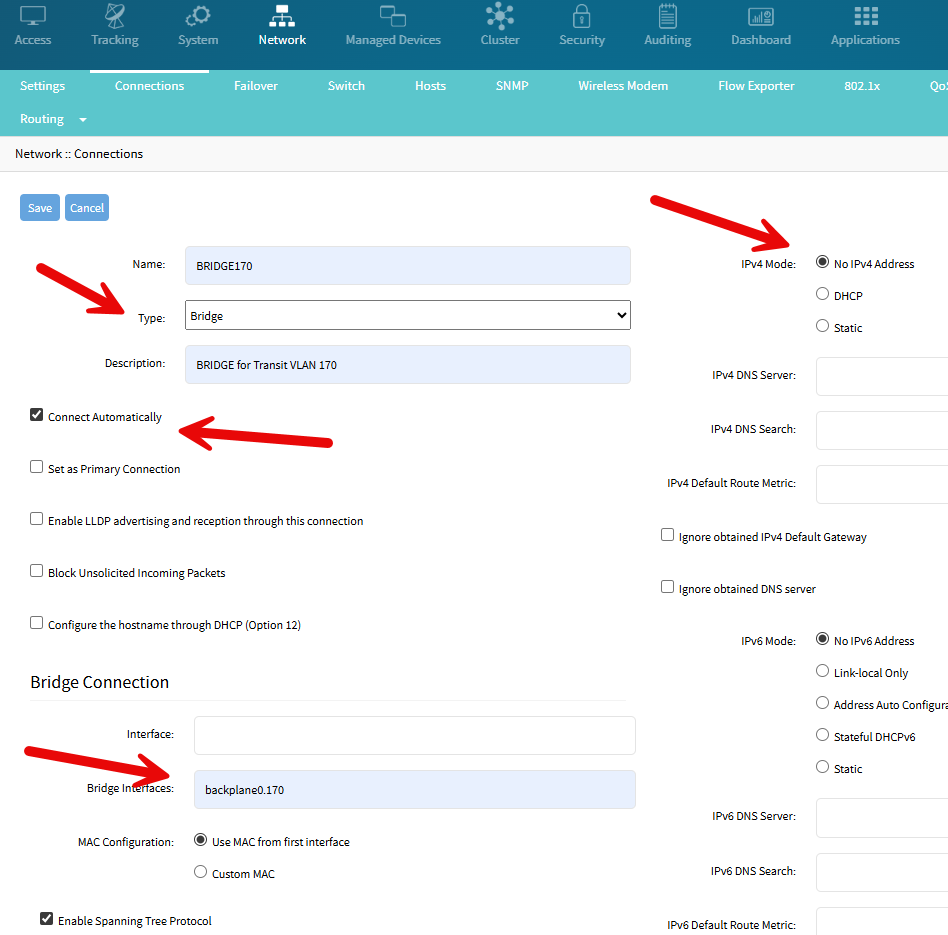Open the Cluster icon

pos(499,17)
